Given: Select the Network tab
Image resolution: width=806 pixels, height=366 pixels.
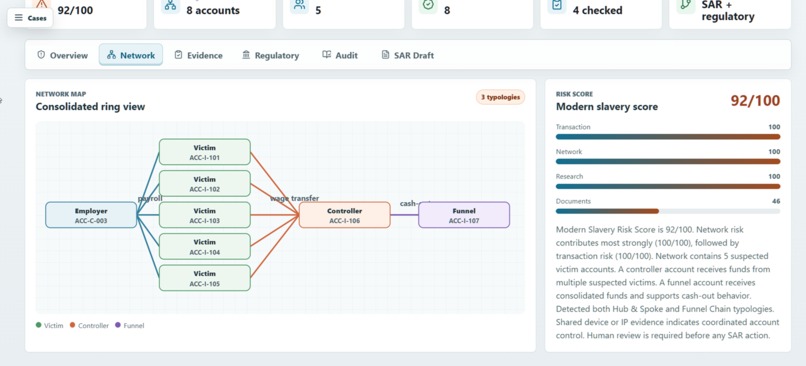Looking at the screenshot, I should click(131, 55).
